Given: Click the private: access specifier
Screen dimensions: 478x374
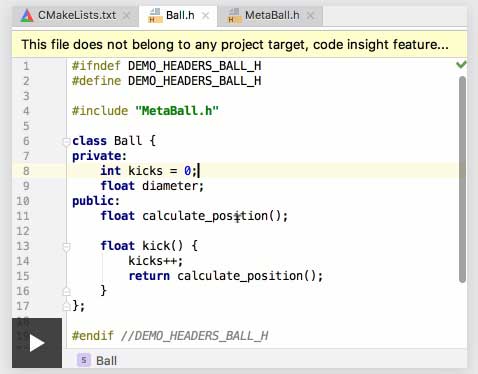Looking at the screenshot, I should point(99,156).
